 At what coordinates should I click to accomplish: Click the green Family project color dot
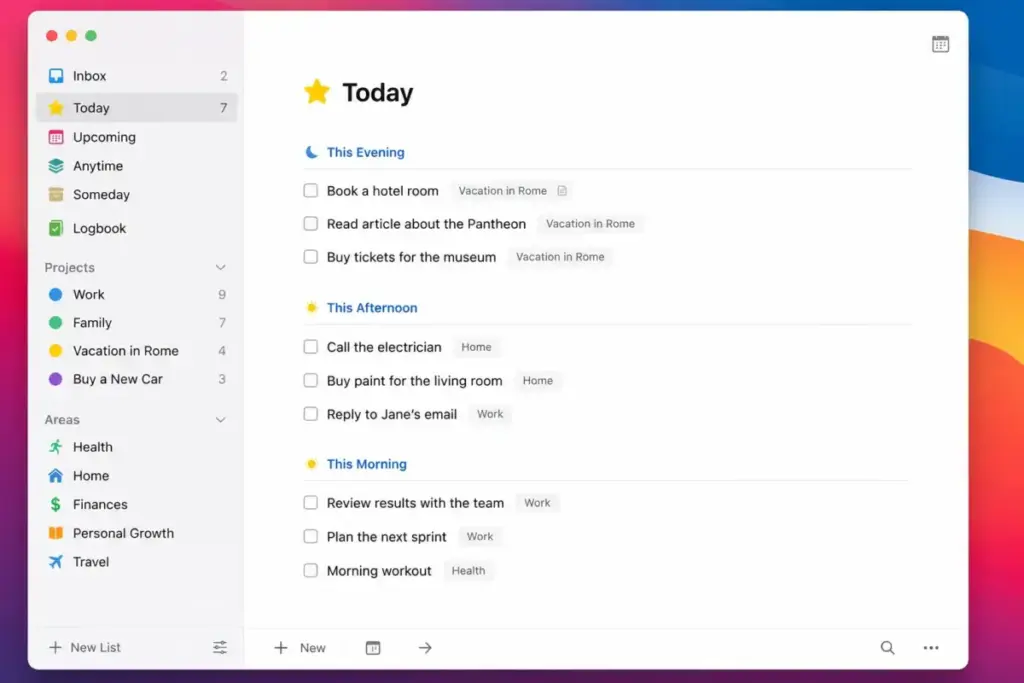click(x=56, y=323)
